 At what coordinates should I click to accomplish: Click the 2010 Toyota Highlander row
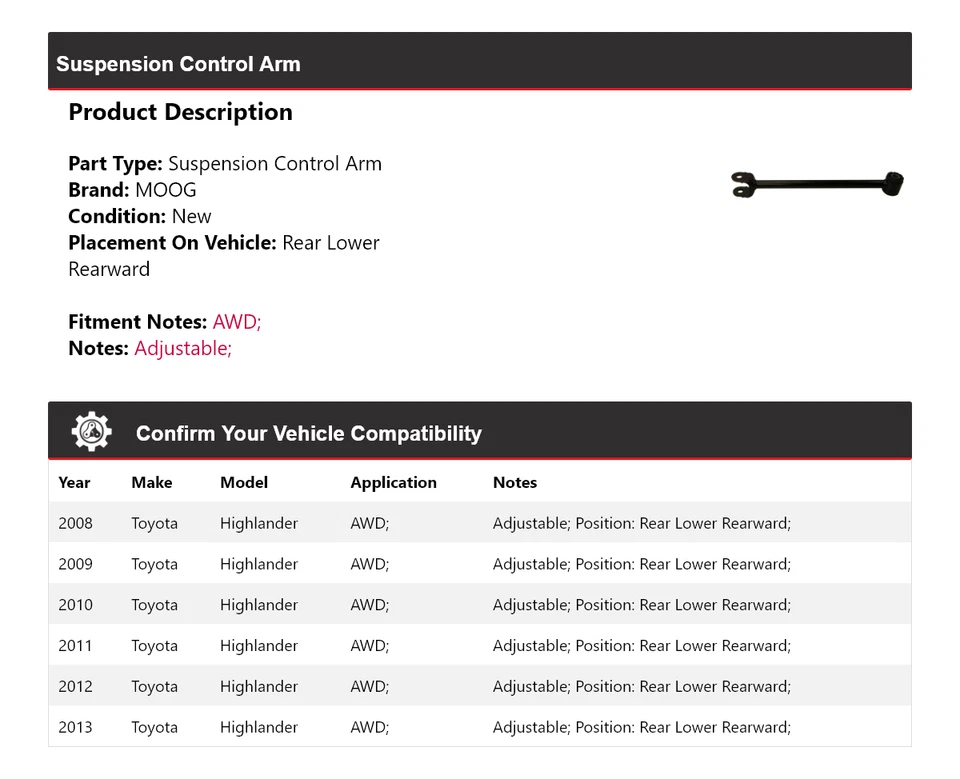pos(480,604)
